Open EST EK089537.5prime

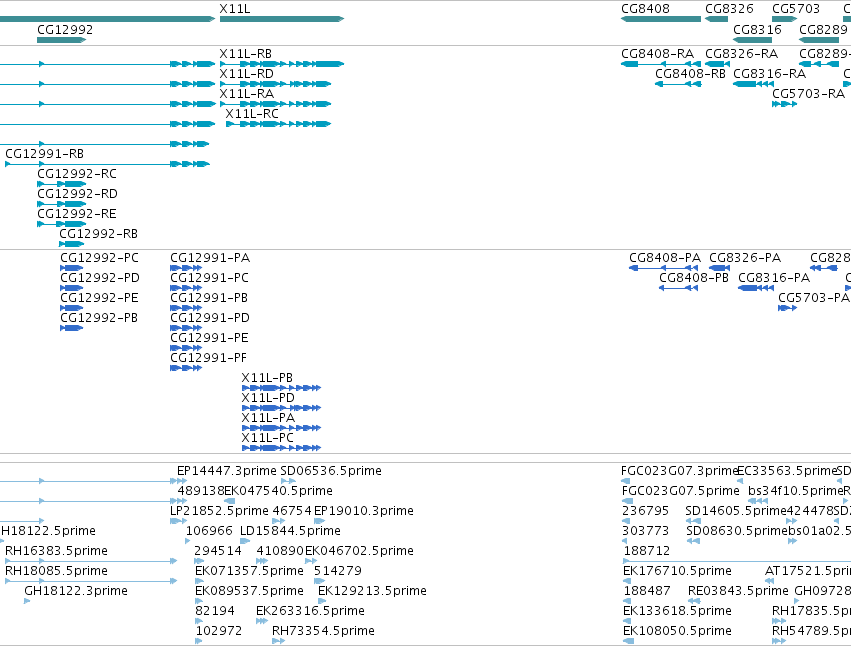[249, 592]
